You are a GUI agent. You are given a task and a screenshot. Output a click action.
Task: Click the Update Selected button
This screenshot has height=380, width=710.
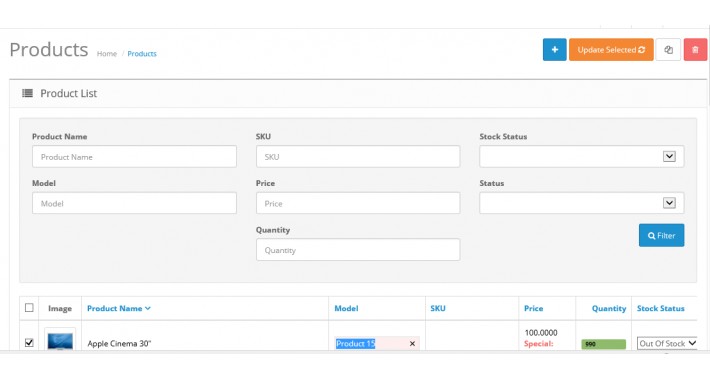(x=611, y=49)
